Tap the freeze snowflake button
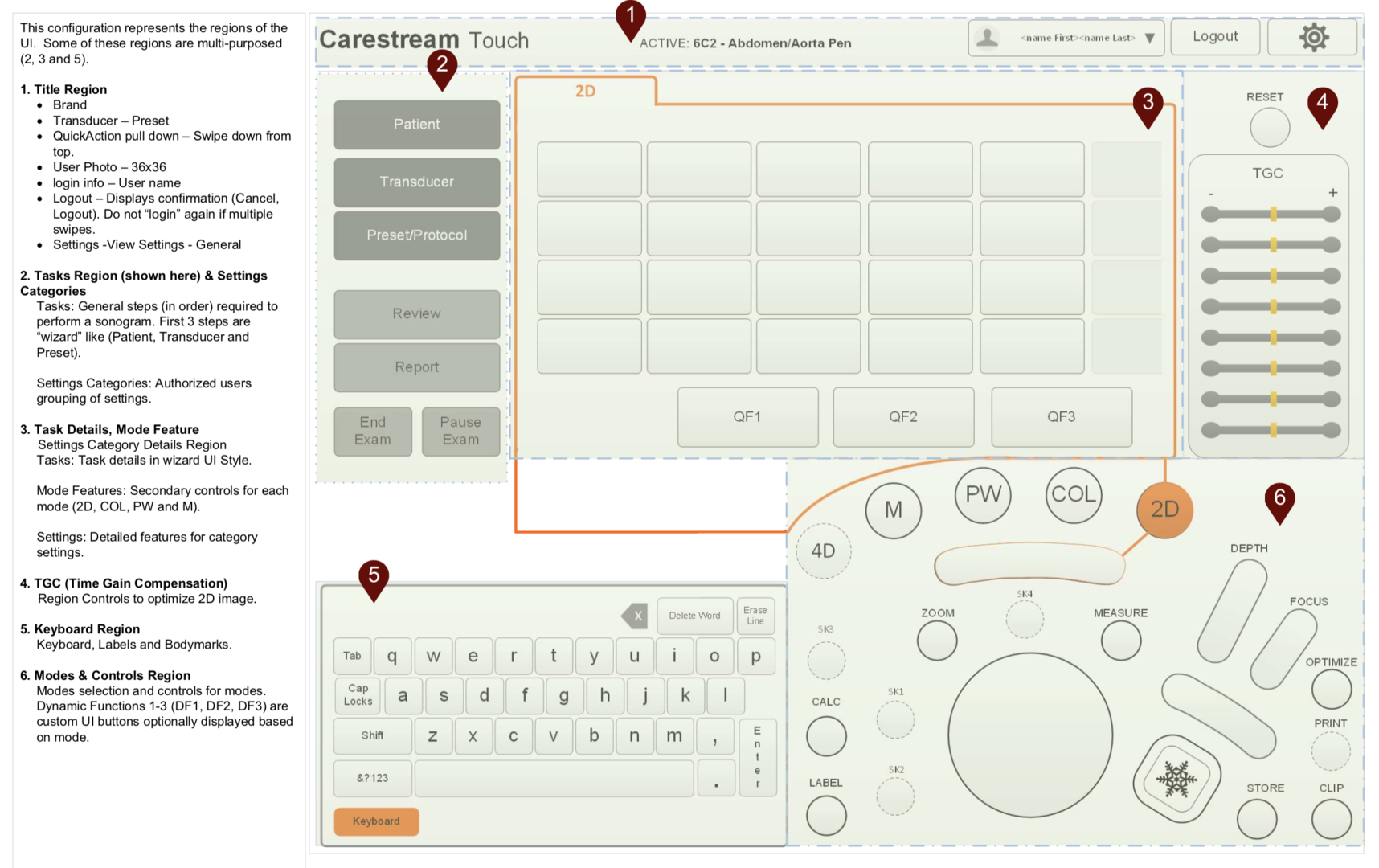Screen dimensions: 1379x868 [x=1176, y=779]
